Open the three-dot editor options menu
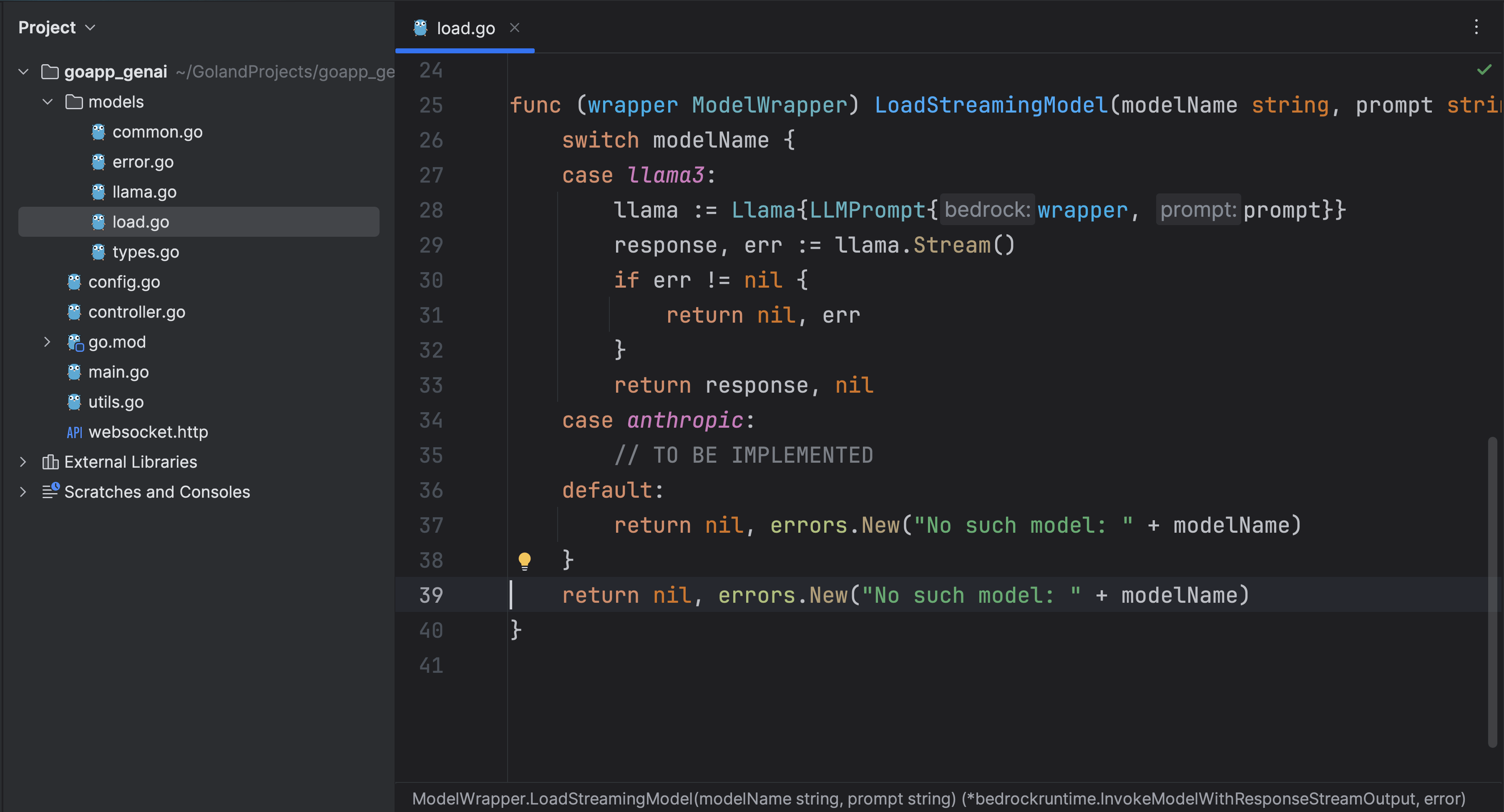Viewport: 1504px width, 812px height. (x=1476, y=27)
